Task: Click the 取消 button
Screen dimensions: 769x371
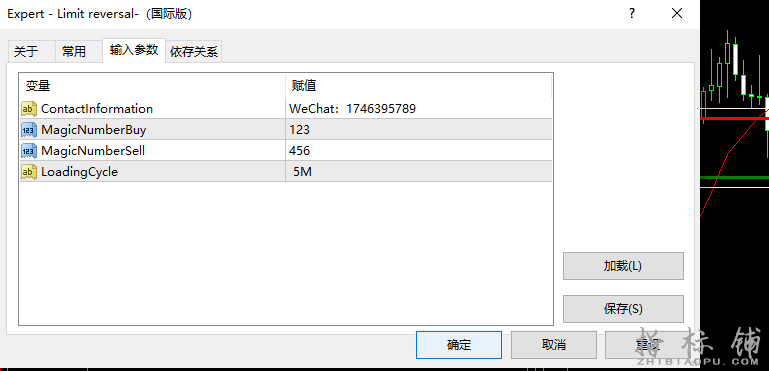Action: [554, 345]
